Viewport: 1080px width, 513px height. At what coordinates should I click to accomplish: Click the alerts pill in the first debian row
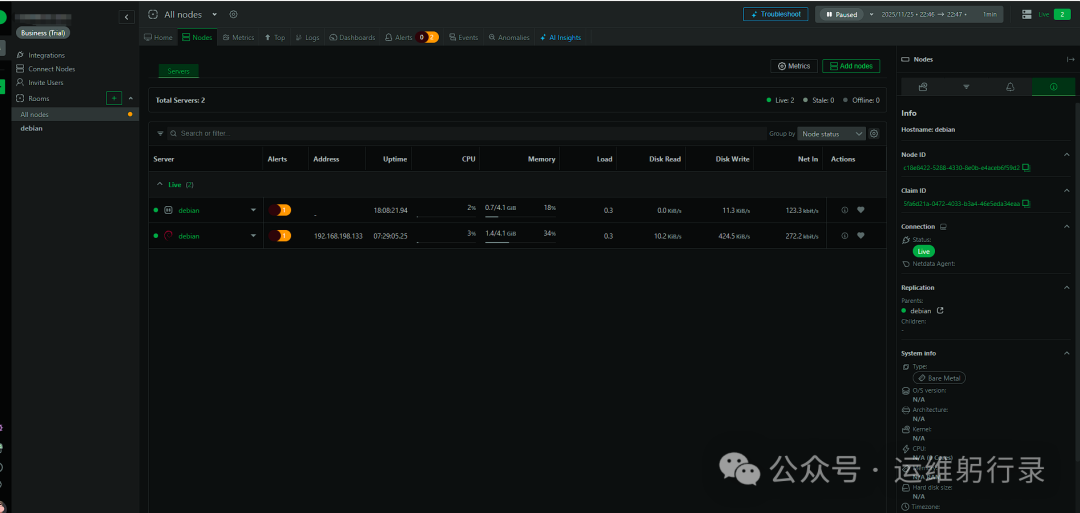279,210
